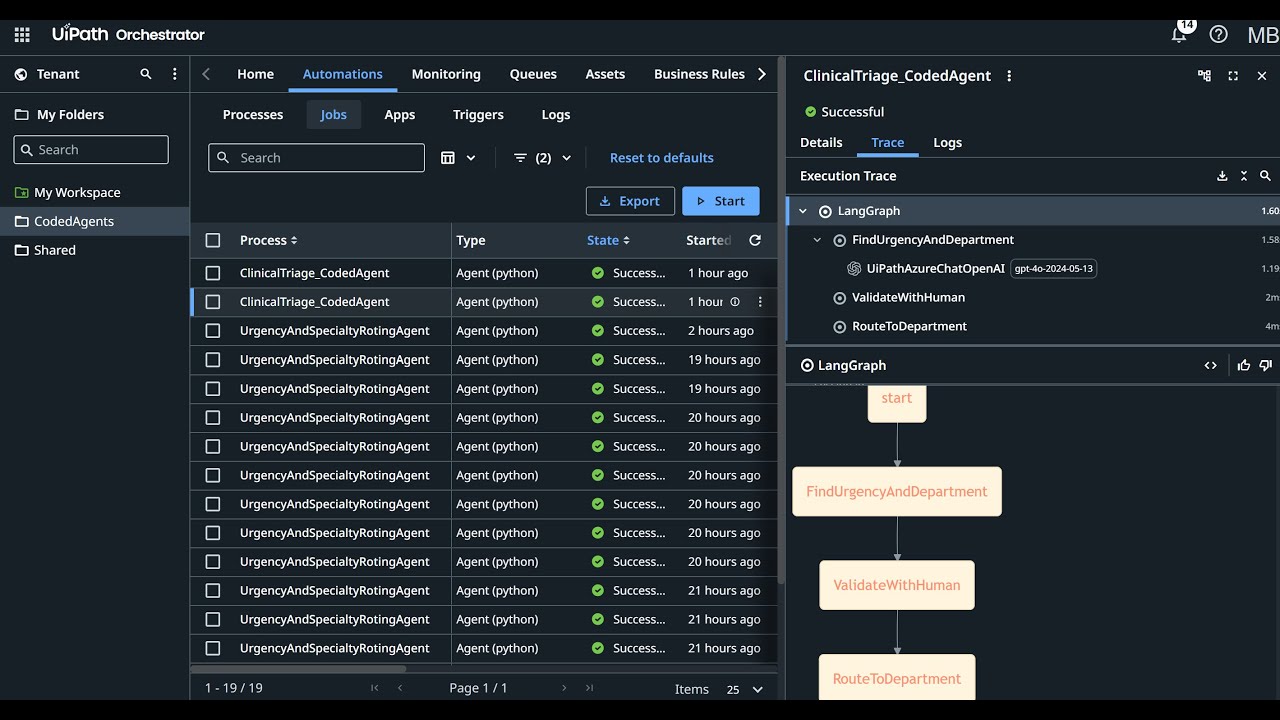Go to first page of jobs
Screen dimensions: 1280x720
point(375,688)
